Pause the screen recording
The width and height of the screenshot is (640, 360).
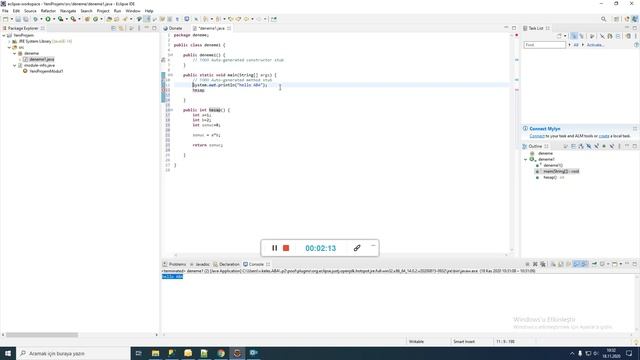click(274, 248)
